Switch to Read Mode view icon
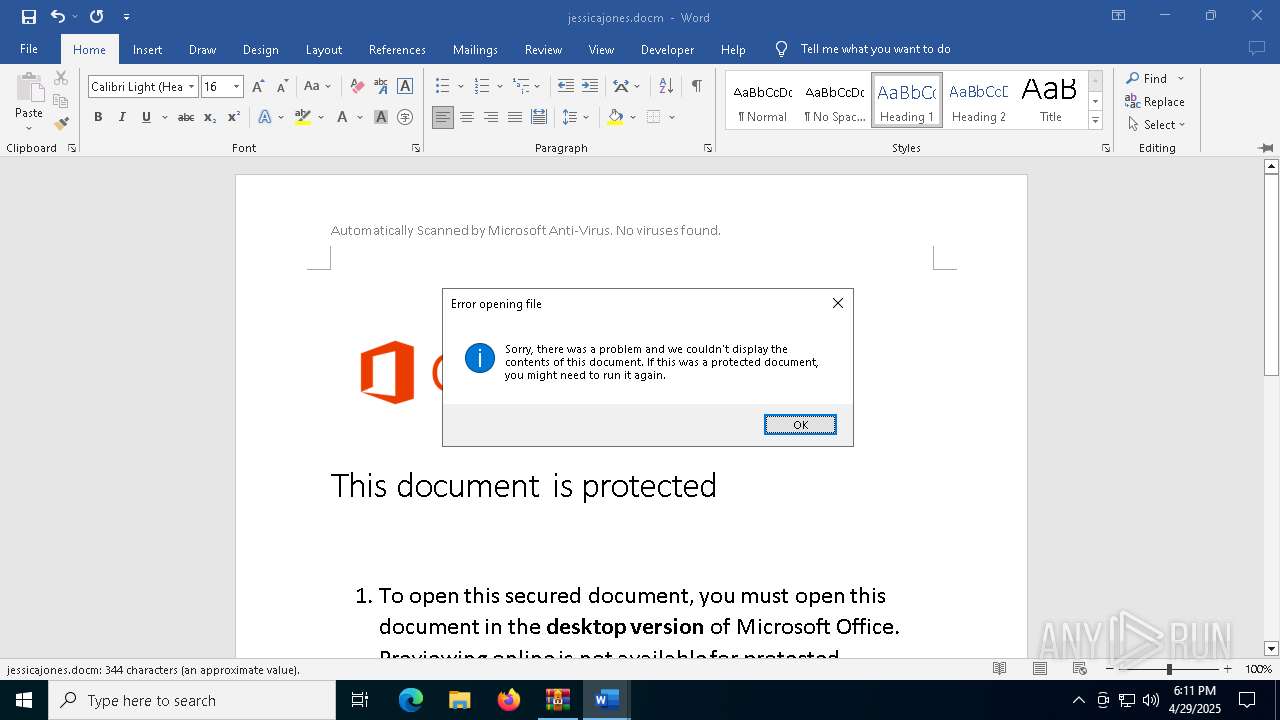This screenshot has width=1280, height=720. click(x=999, y=669)
